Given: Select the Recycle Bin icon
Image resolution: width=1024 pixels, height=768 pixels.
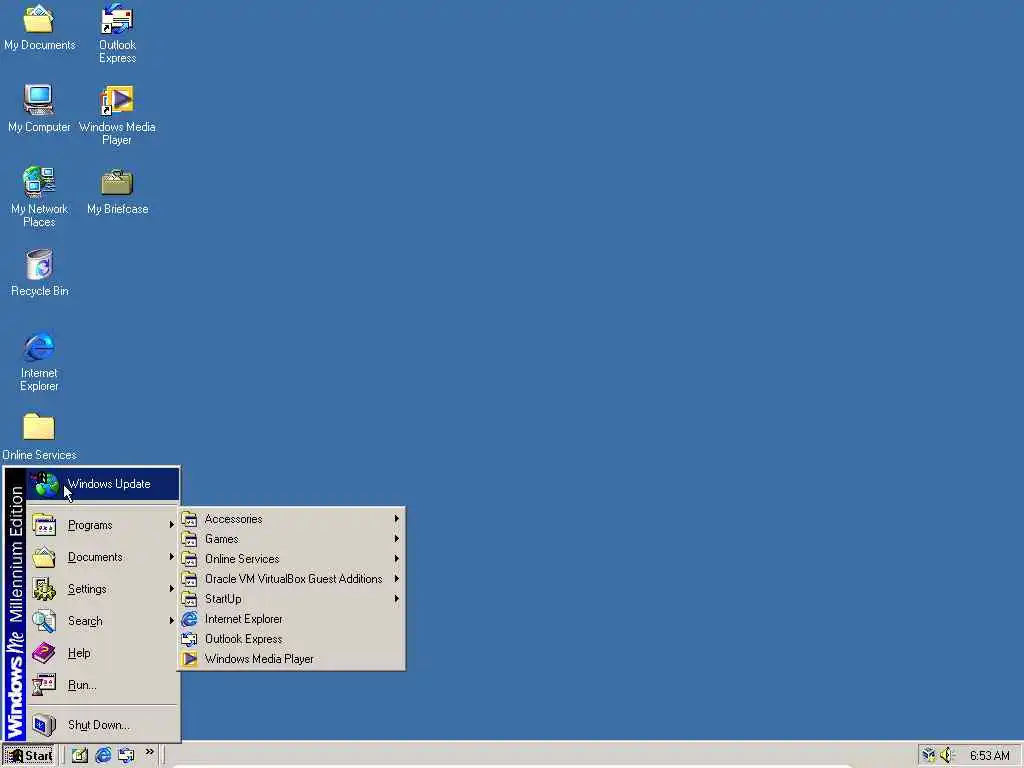Looking at the screenshot, I should [39, 273].
